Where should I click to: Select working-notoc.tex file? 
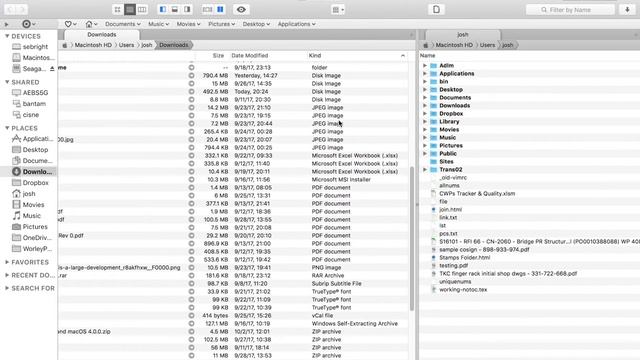(x=463, y=289)
